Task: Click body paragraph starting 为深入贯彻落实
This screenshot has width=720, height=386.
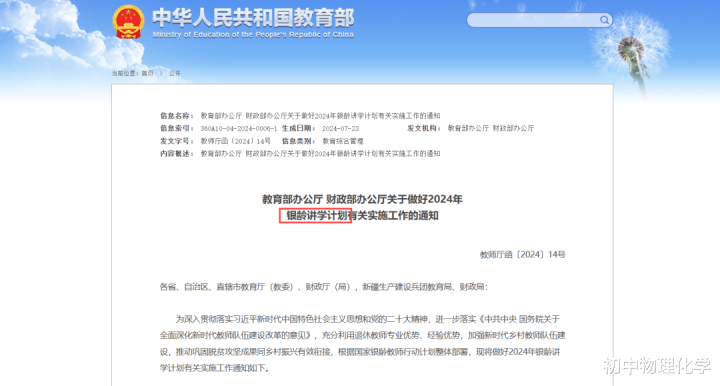Action: 362,343
